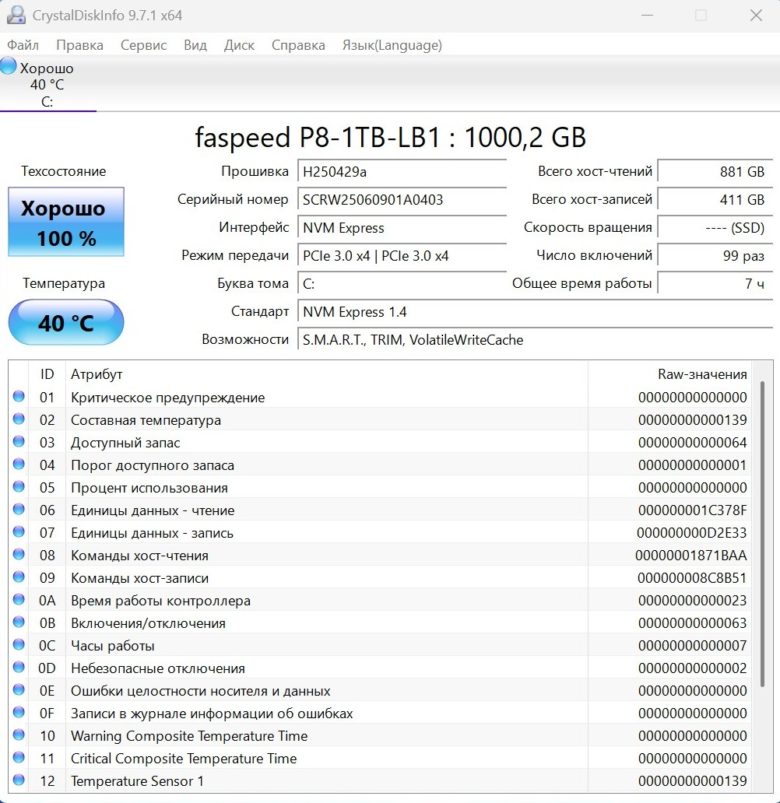
Task: Select the C: disk tab at top
Action: (x=47, y=84)
